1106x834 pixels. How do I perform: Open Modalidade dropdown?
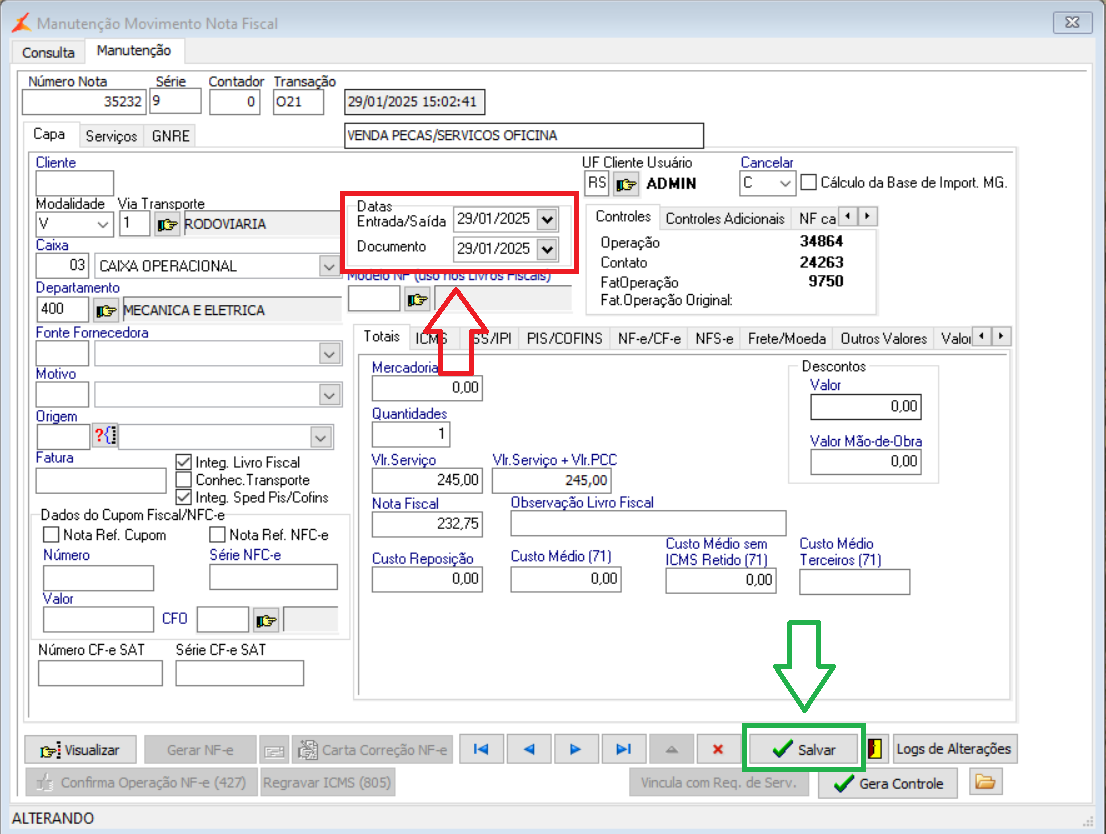(x=103, y=225)
